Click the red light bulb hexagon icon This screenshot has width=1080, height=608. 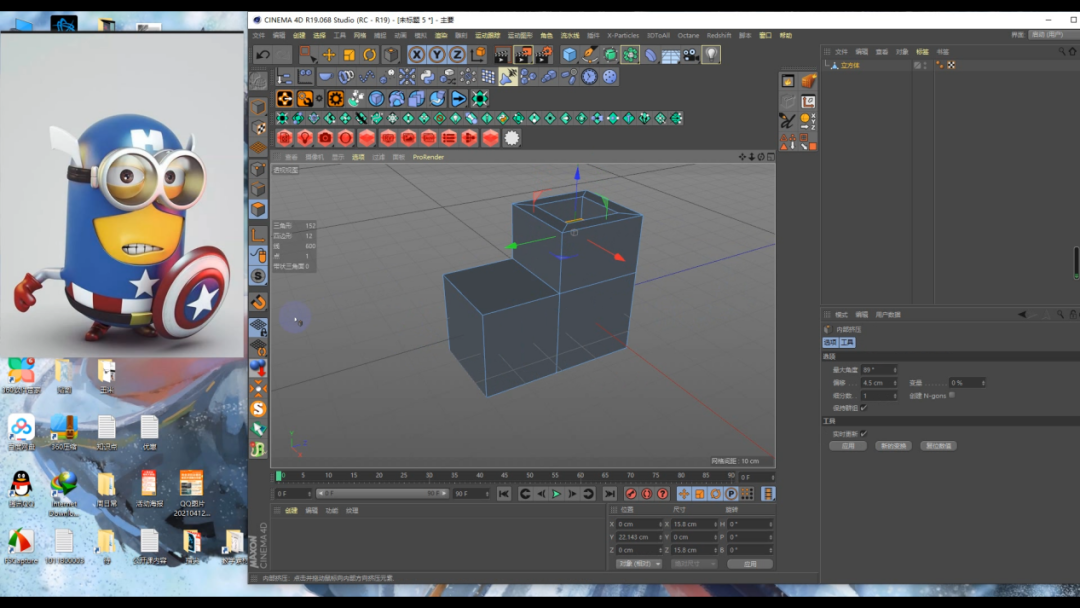304,138
